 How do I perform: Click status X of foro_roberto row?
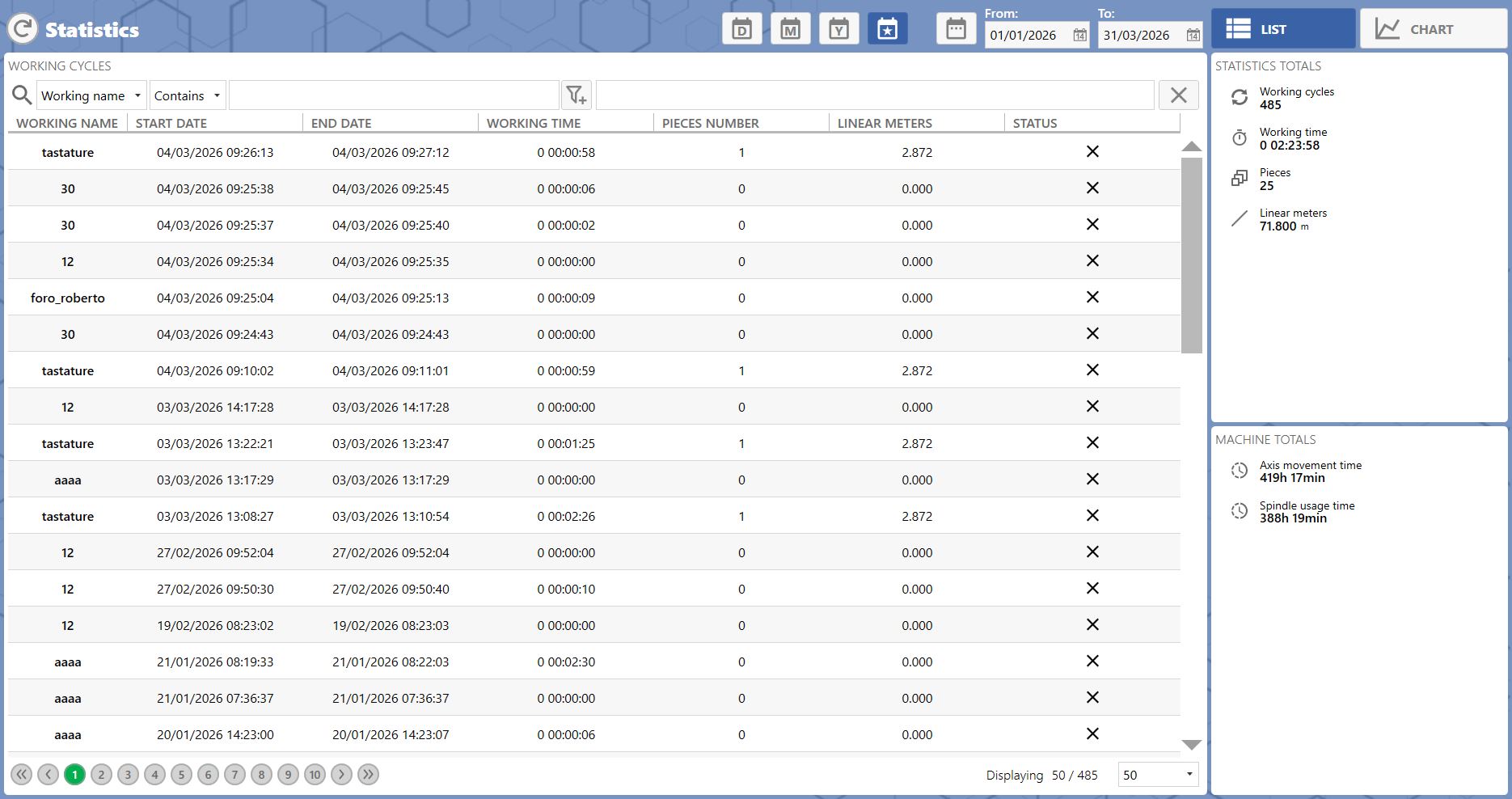1092,298
